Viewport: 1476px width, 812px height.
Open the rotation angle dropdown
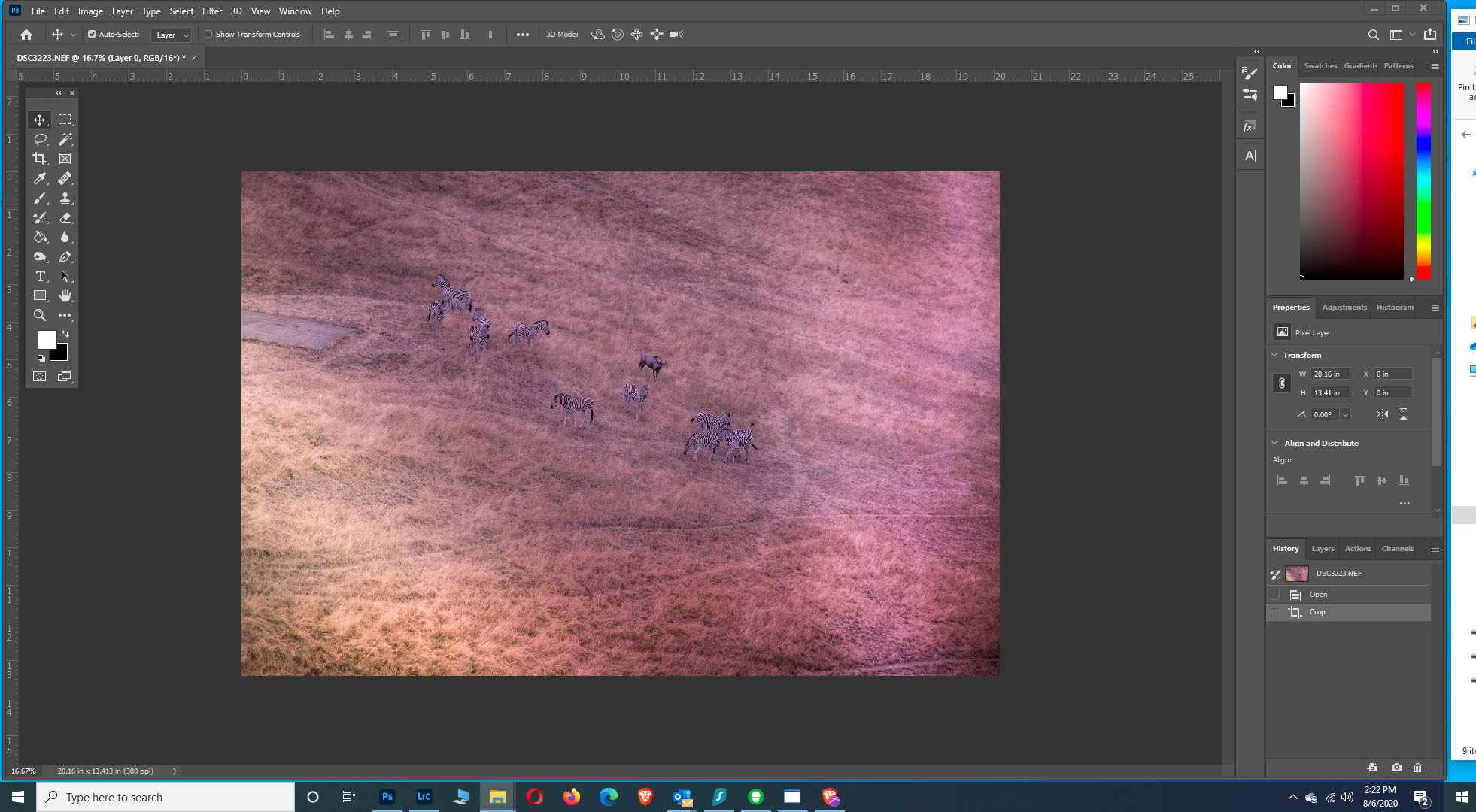pyautogui.click(x=1346, y=414)
